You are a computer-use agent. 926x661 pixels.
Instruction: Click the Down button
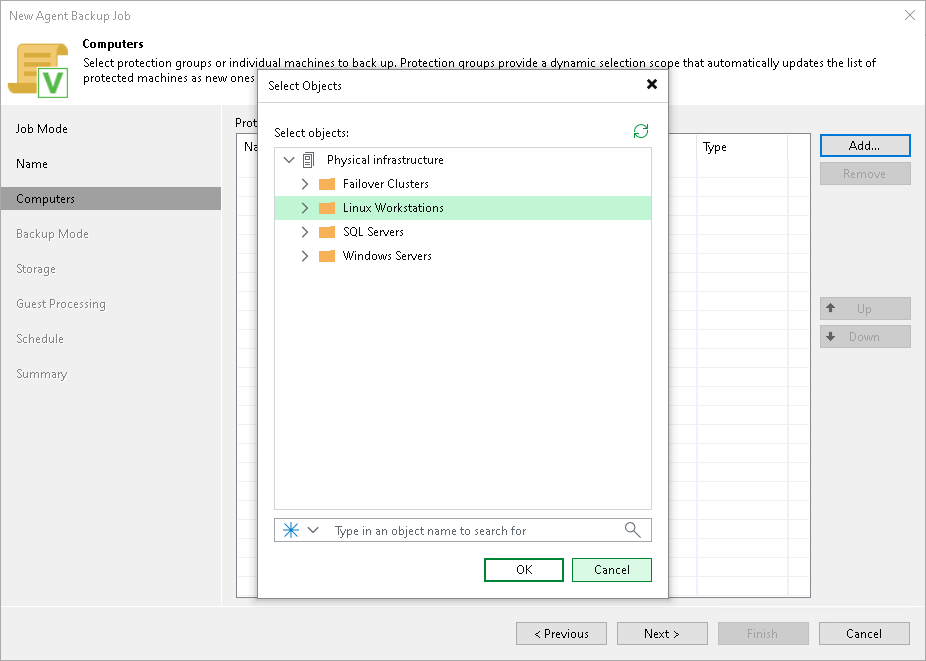[x=865, y=337]
